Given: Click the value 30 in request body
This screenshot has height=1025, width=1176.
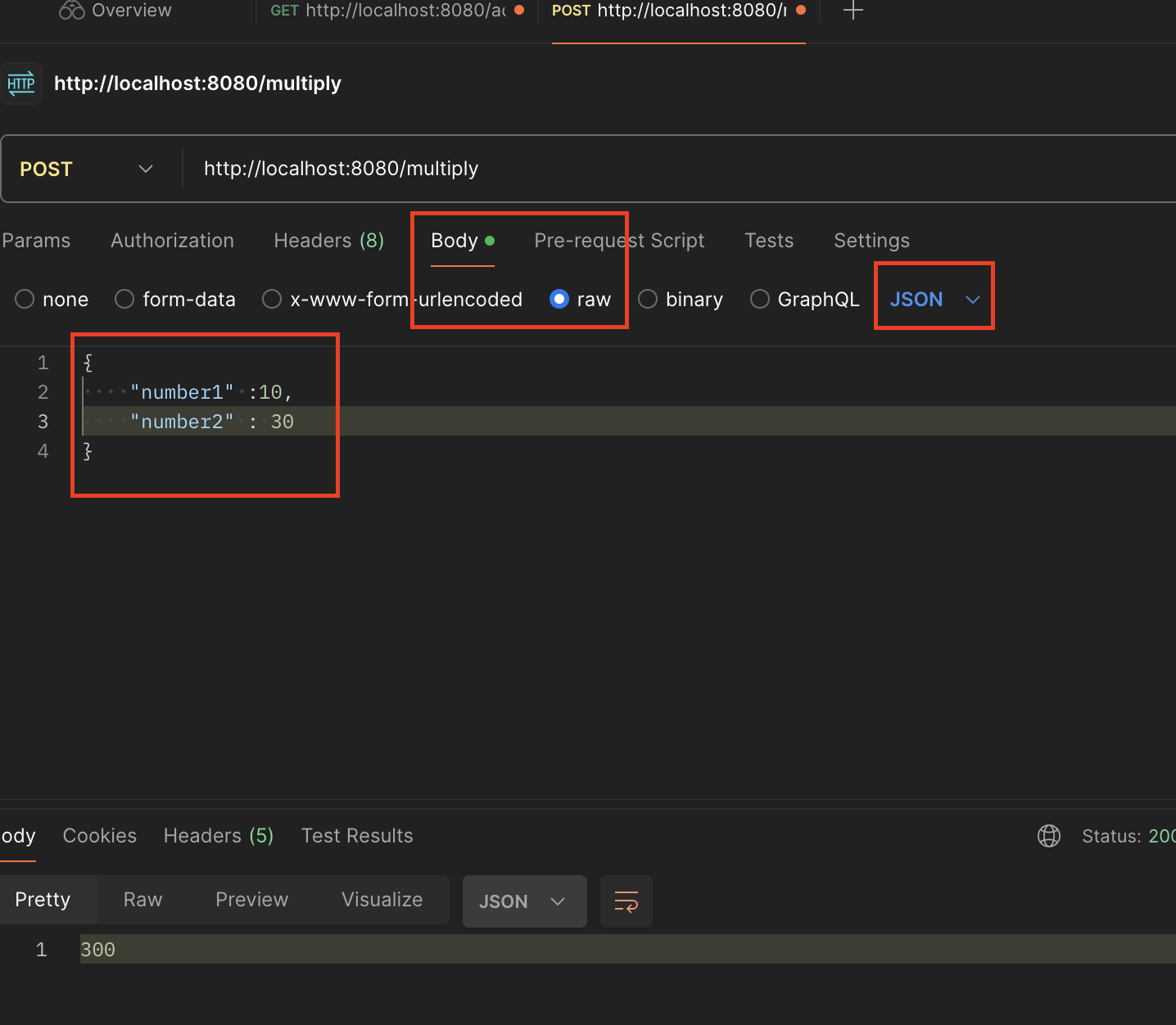Looking at the screenshot, I should point(283,422).
